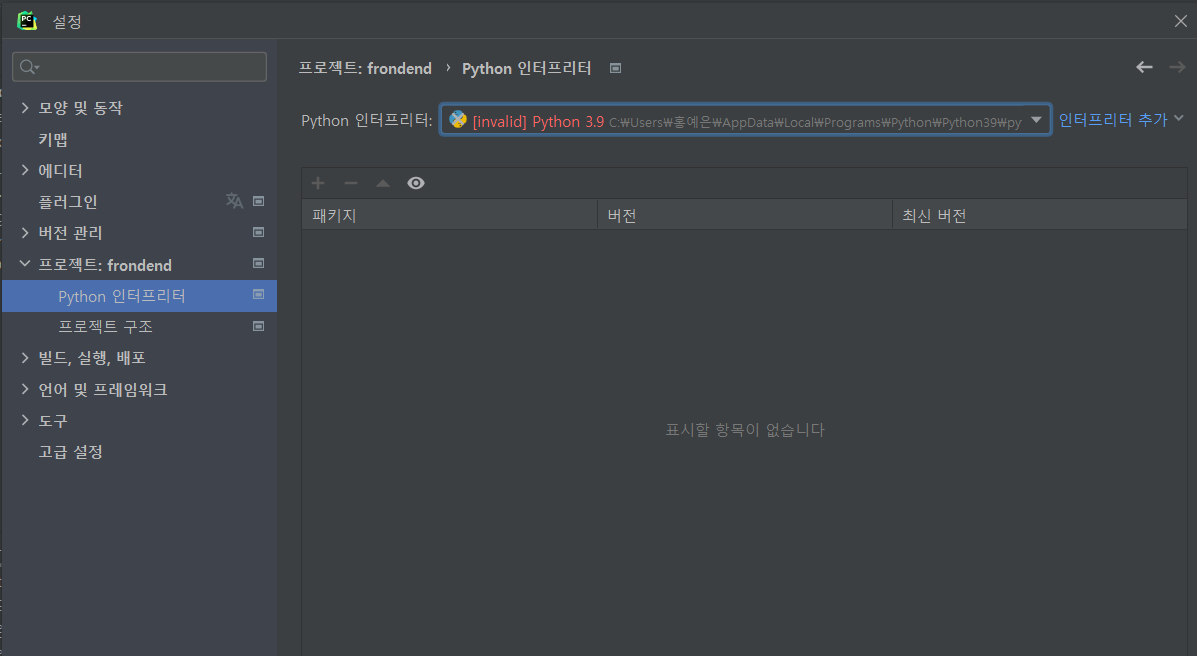This screenshot has height=656, width=1197.
Task: Sort by 버전 column header
Action: tap(745, 215)
